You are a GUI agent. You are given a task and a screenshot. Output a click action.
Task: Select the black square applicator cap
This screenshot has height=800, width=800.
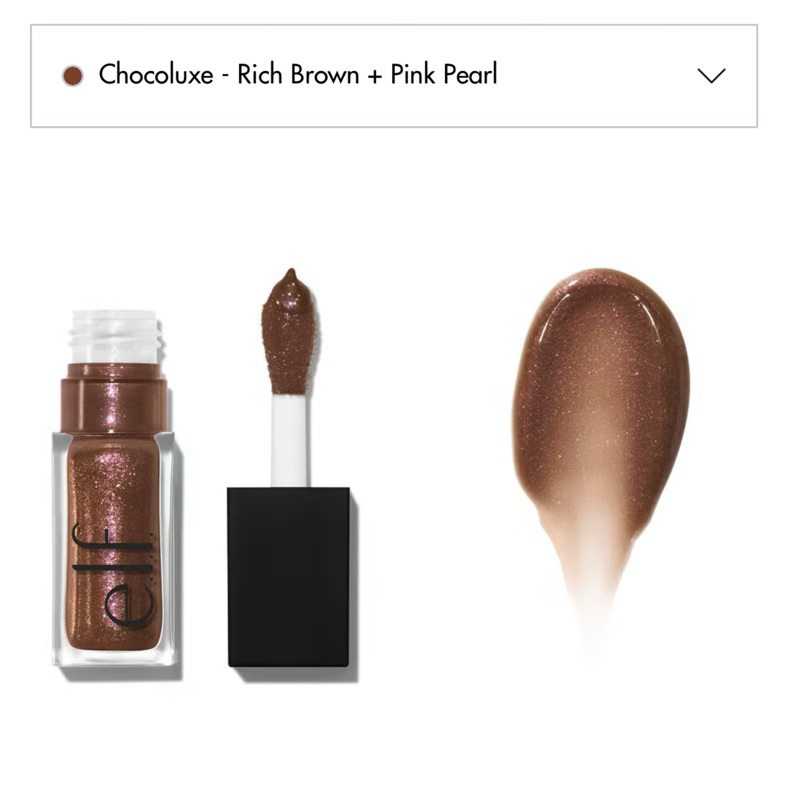pos(289,577)
